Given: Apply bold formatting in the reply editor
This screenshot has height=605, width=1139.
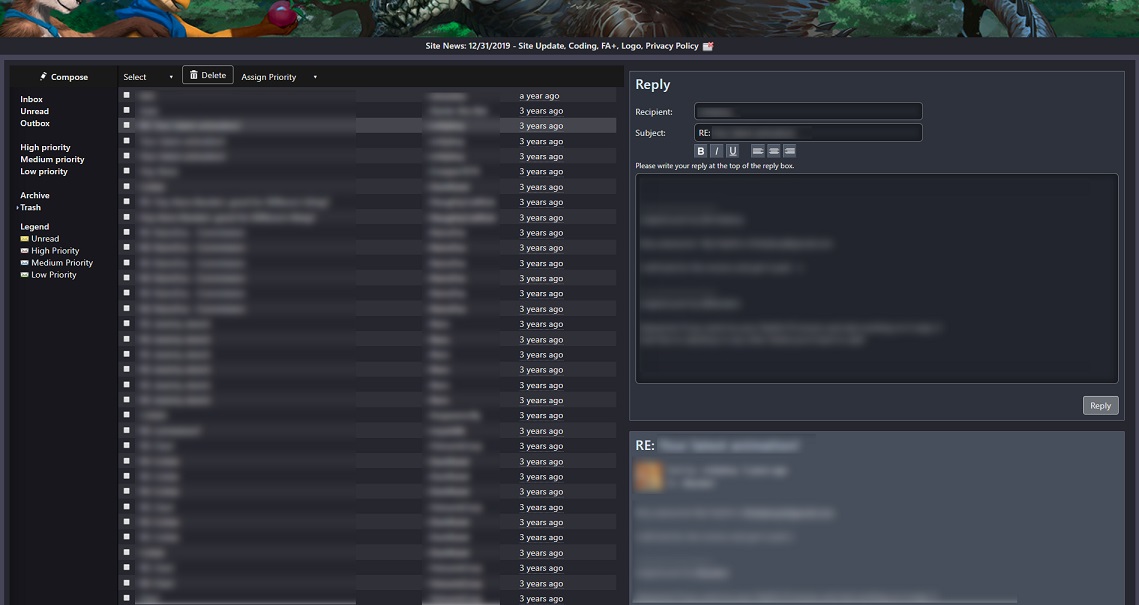Looking at the screenshot, I should [x=700, y=150].
